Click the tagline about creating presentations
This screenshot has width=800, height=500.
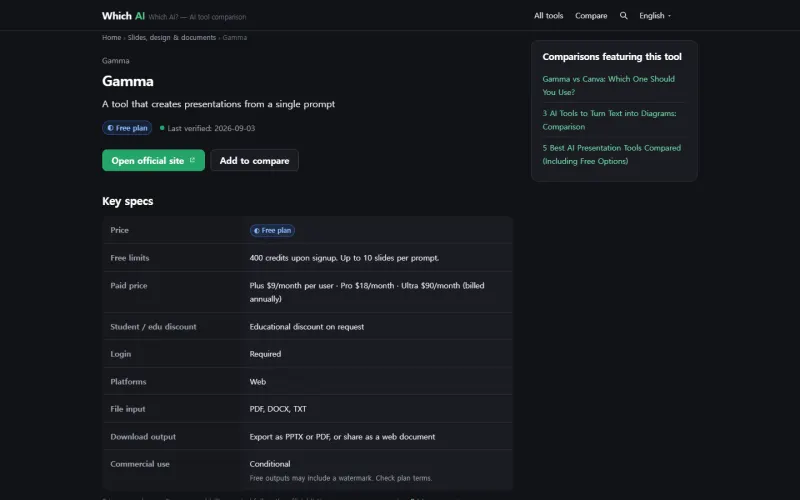coord(218,104)
